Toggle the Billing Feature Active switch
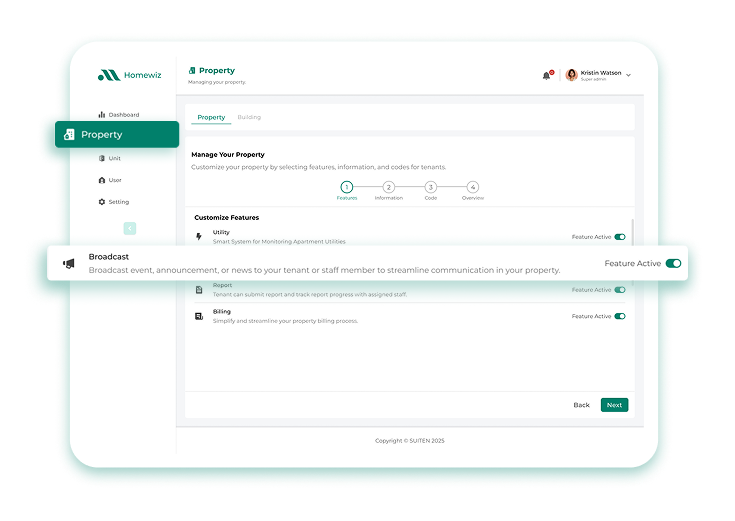Image resolution: width=735 pixels, height=521 pixels. tap(620, 316)
